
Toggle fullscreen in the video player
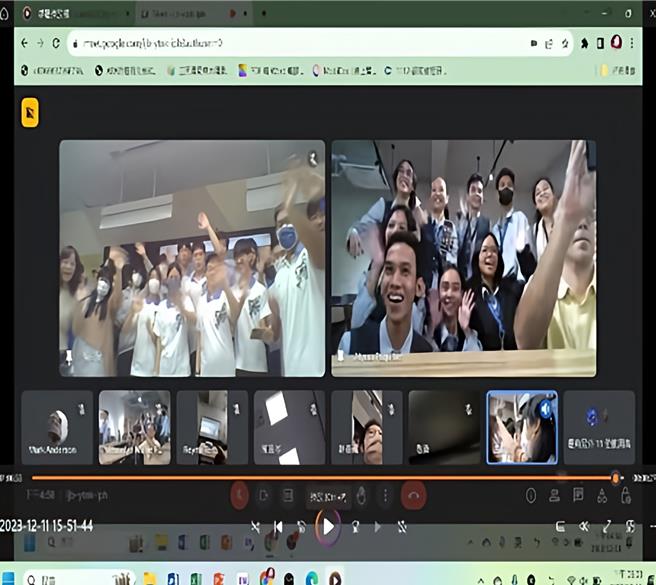tap(607, 527)
